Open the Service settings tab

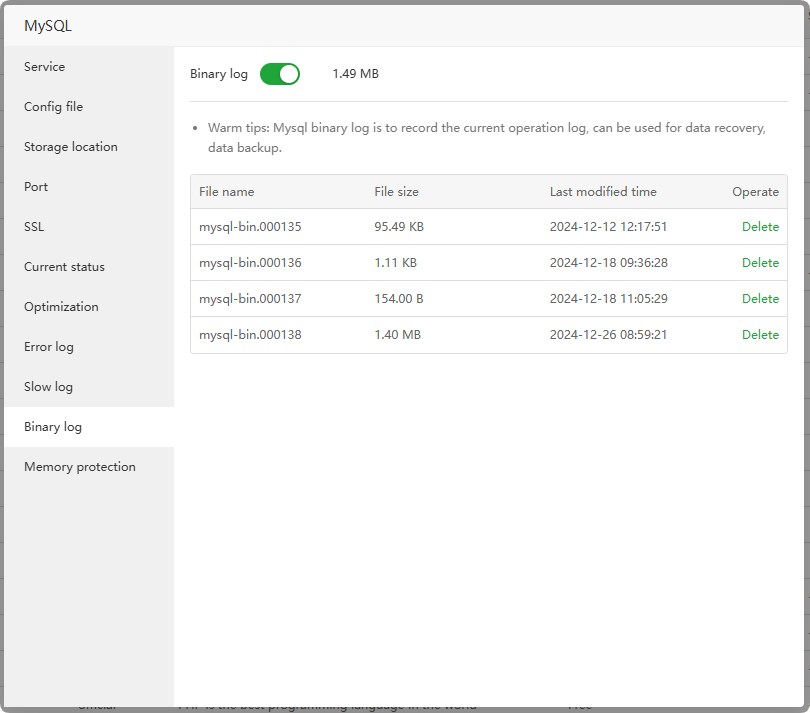pyautogui.click(x=45, y=67)
